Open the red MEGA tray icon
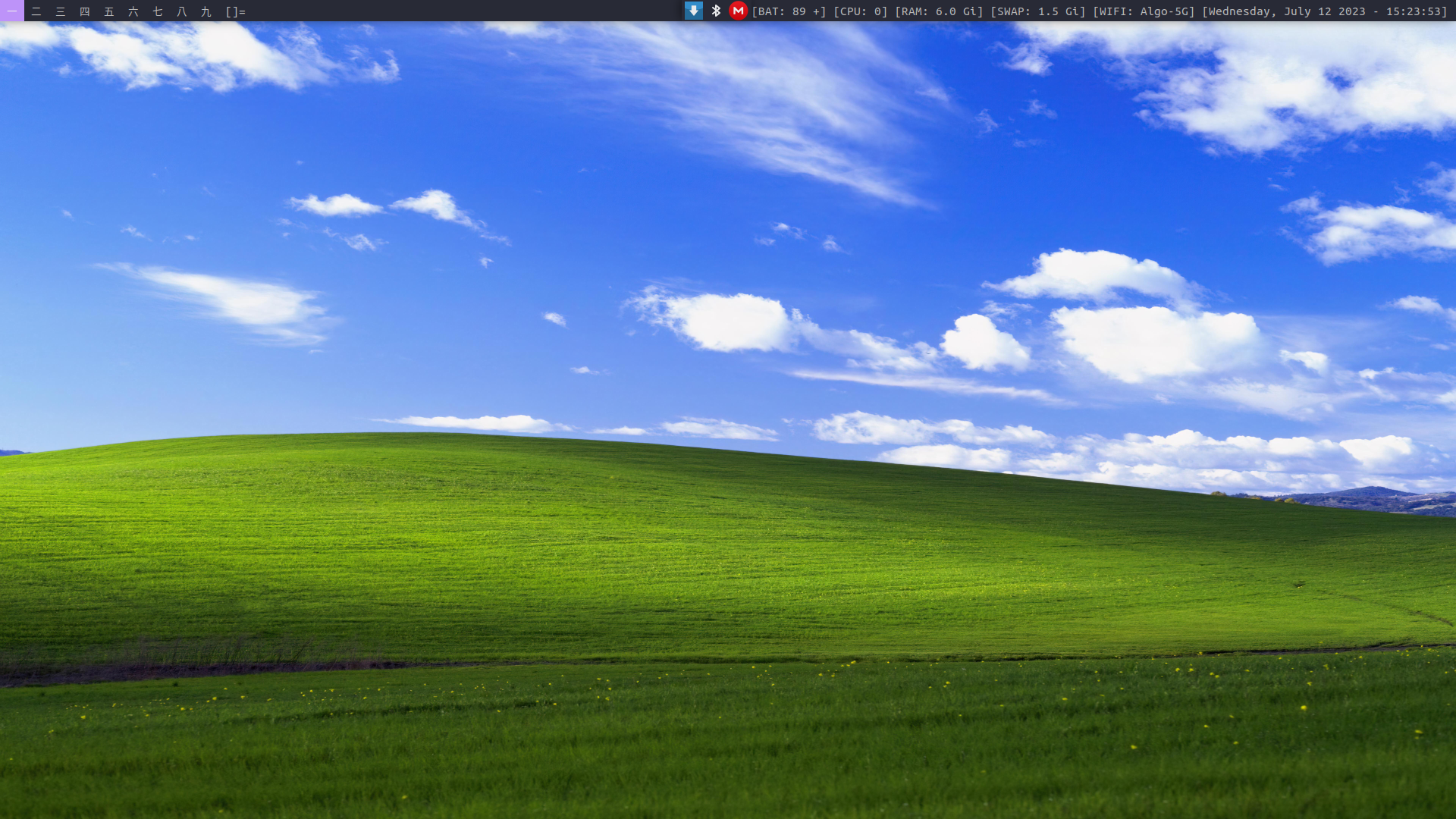 pyautogui.click(x=738, y=11)
